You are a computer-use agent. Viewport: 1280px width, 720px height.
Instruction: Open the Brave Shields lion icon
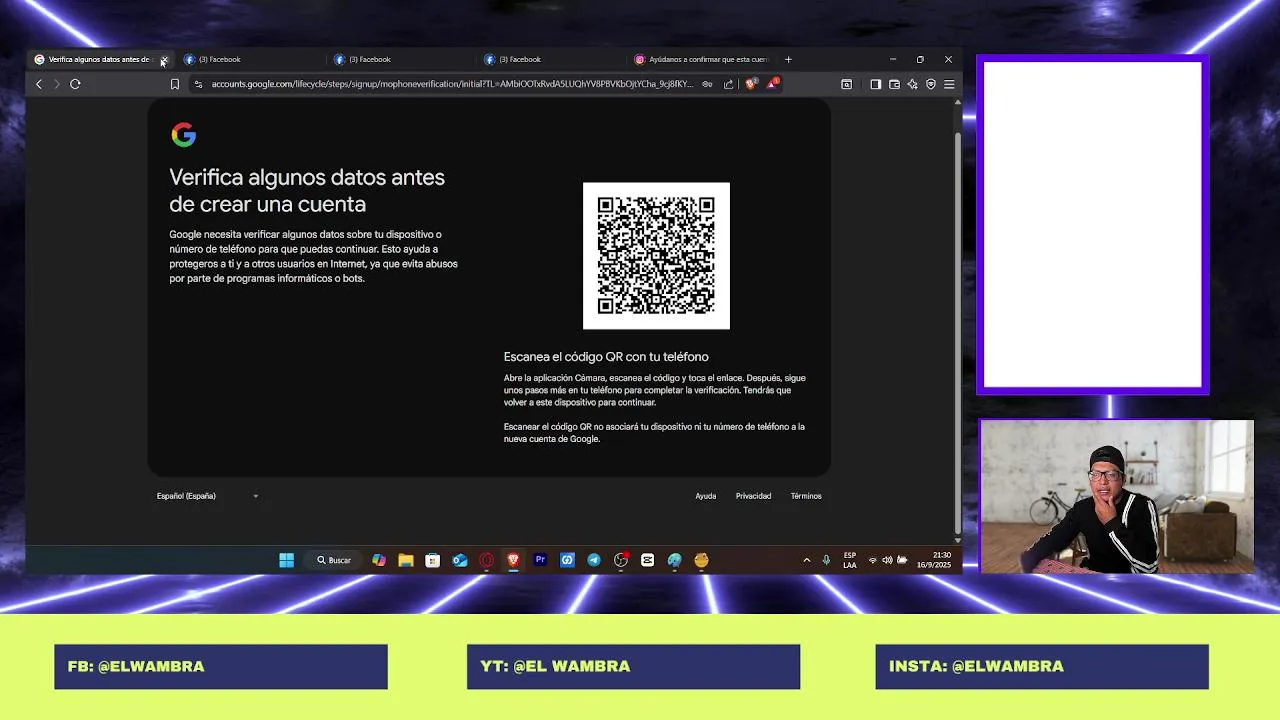click(x=751, y=84)
